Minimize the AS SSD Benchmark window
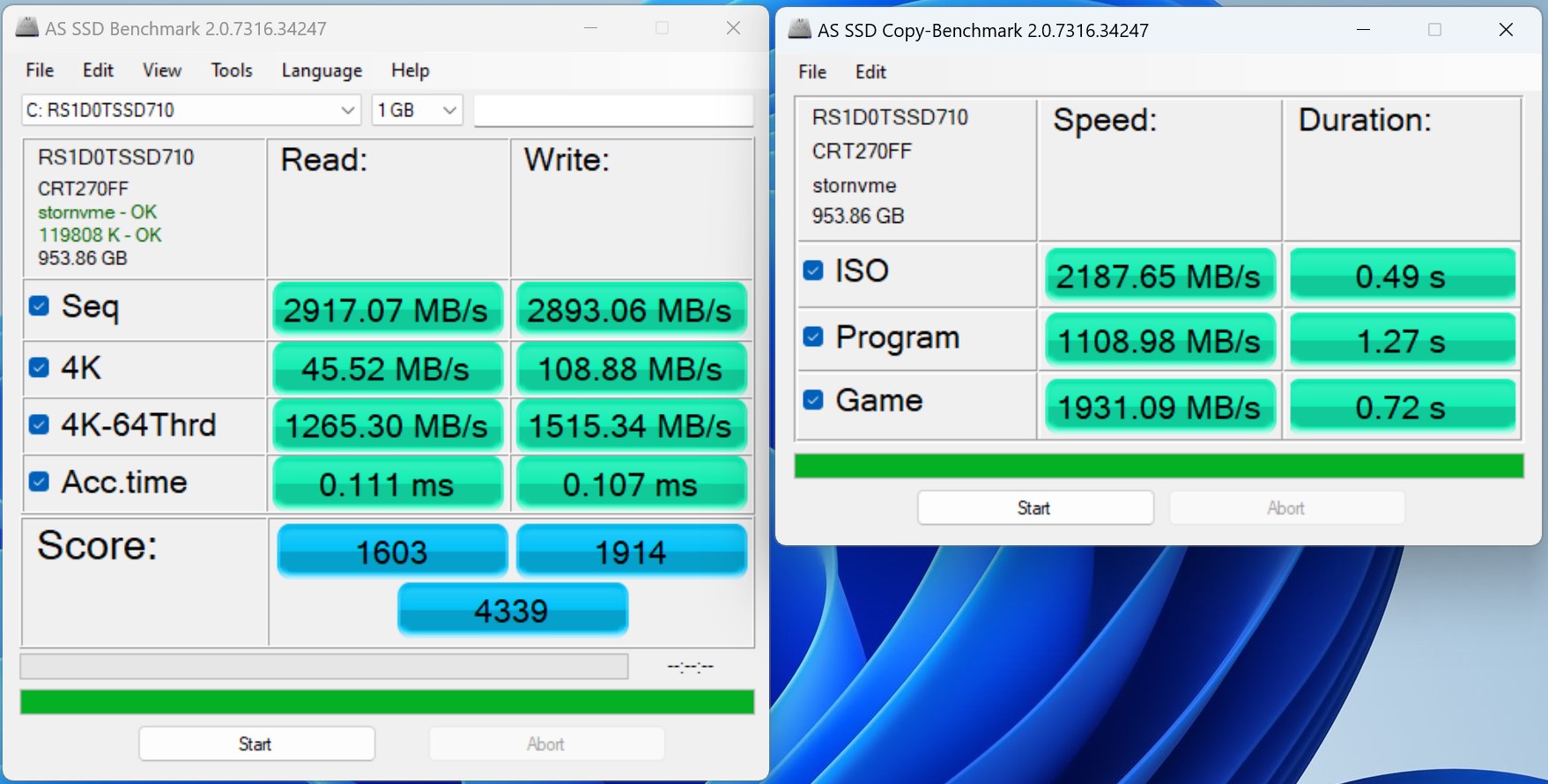This screenshot has height=784, width=1548. pyautogui.click(x=590, y=28)
